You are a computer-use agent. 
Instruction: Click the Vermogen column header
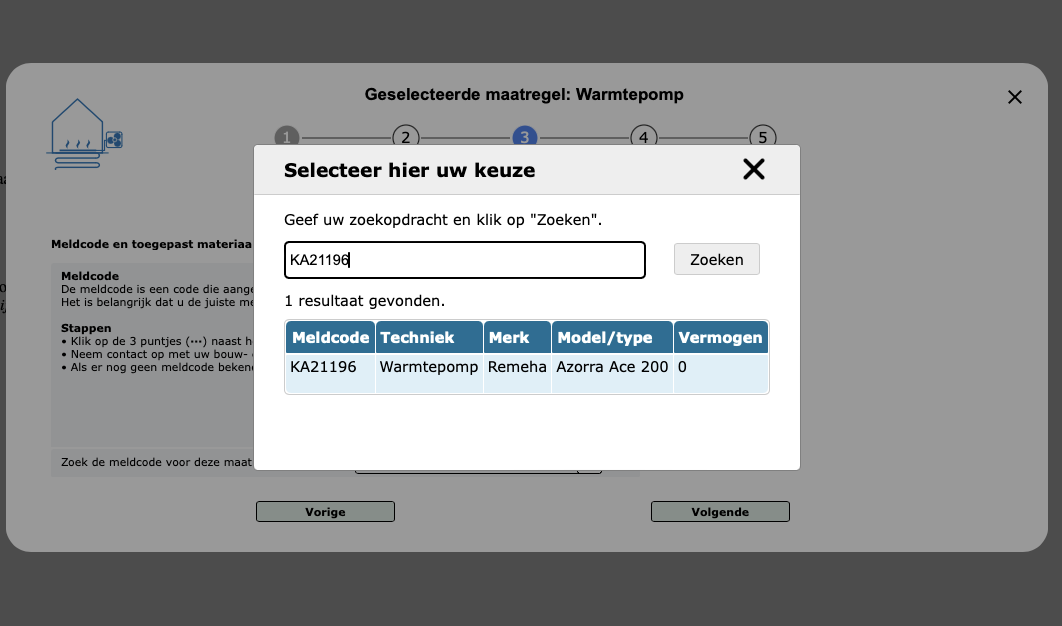[x=720, y=337]
